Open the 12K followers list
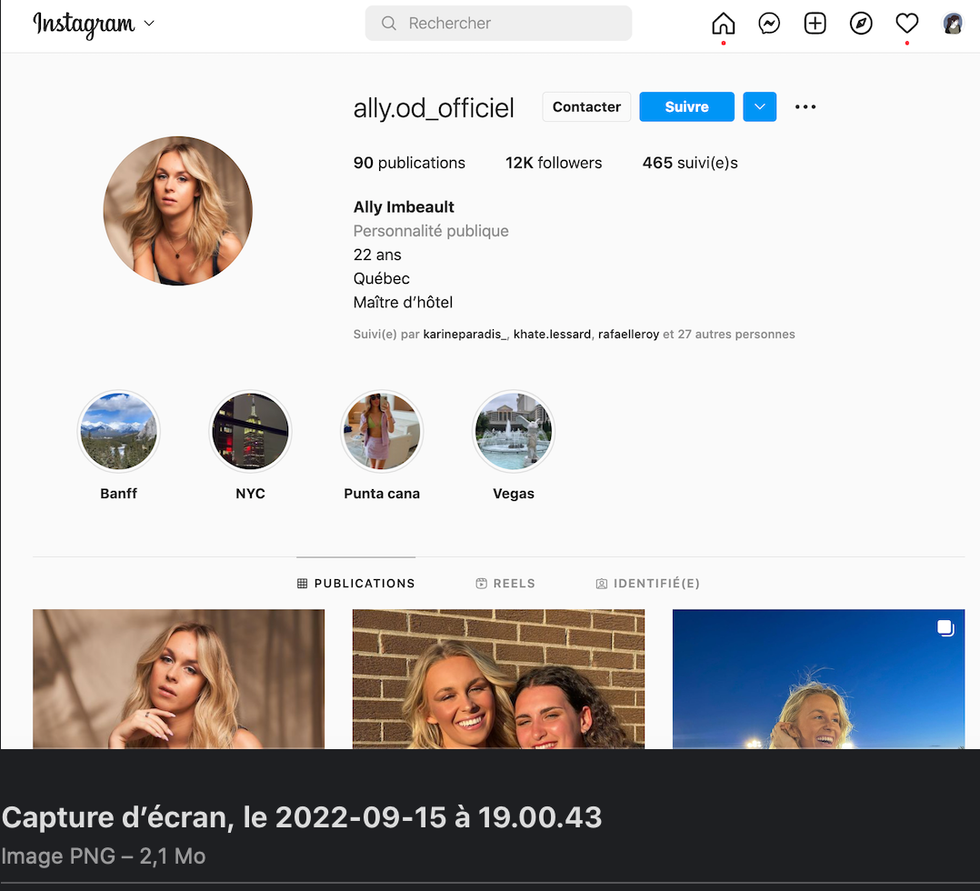Screen dimensions: 980x891 [553, 162]
